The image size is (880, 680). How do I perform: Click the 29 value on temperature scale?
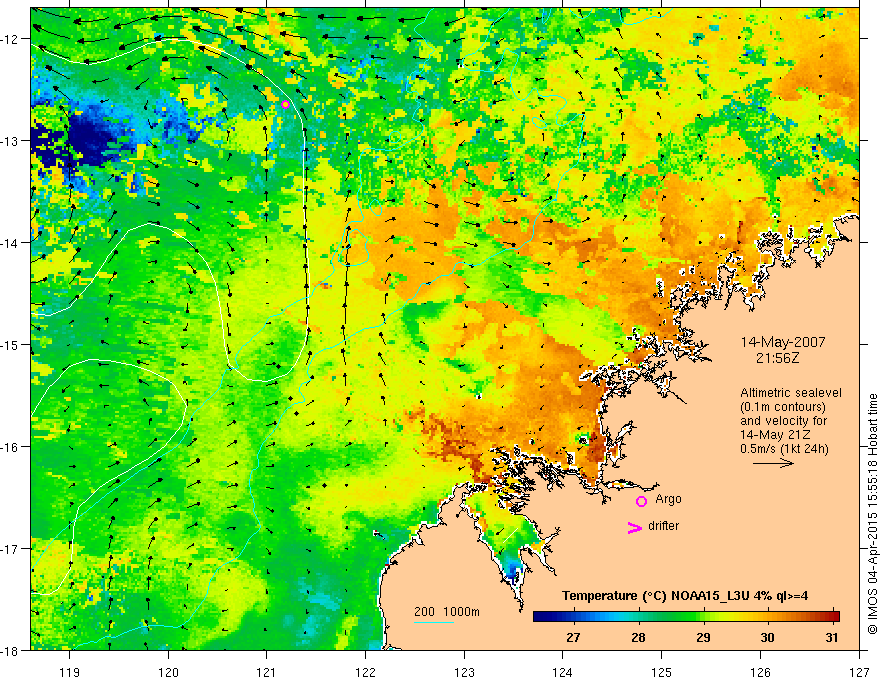tap(703, 637)
